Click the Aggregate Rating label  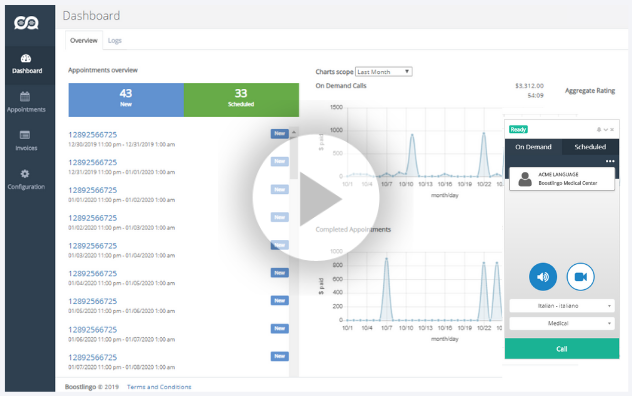coord(590,91)
